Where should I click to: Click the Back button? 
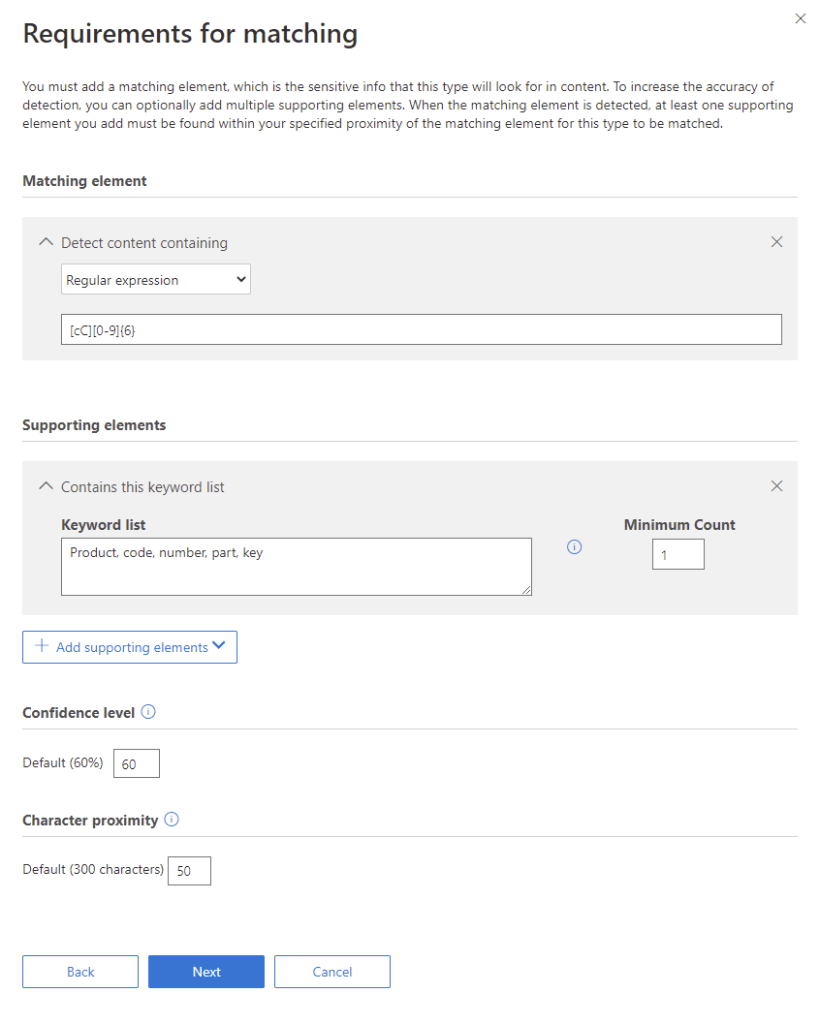click(80, 972)
